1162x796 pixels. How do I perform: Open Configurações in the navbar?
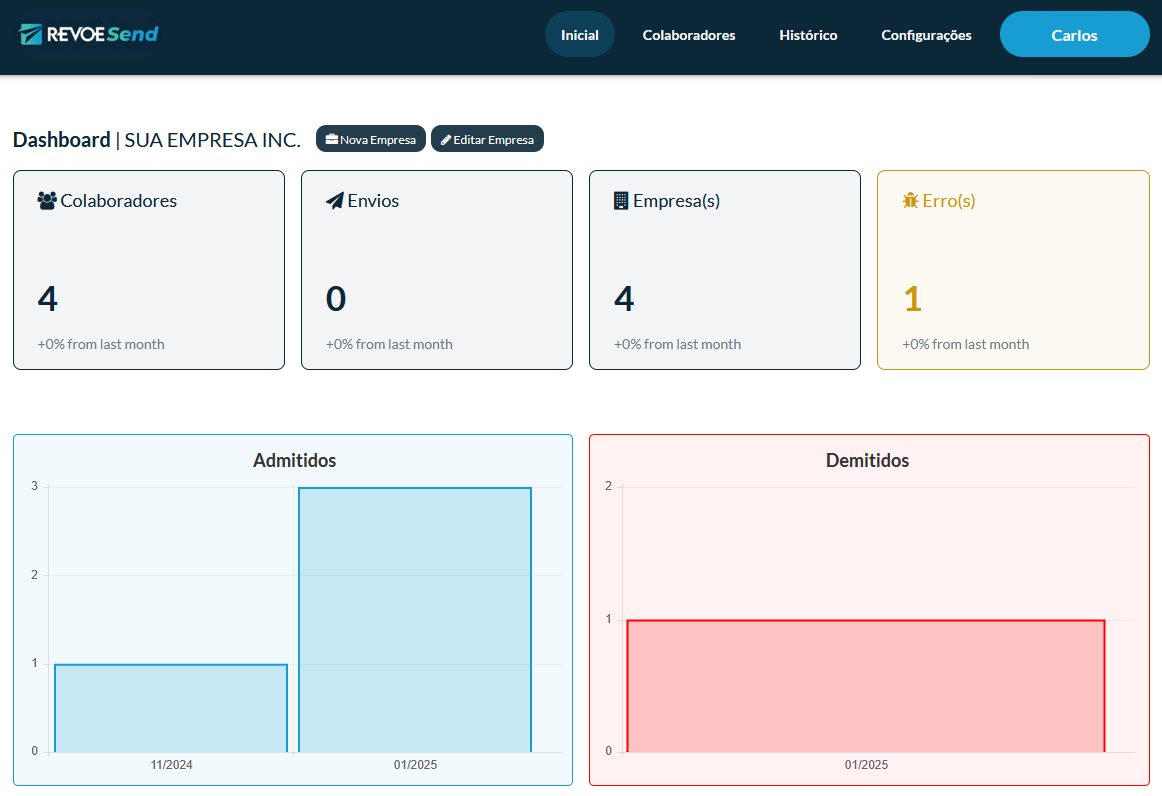tap(926, 35)
